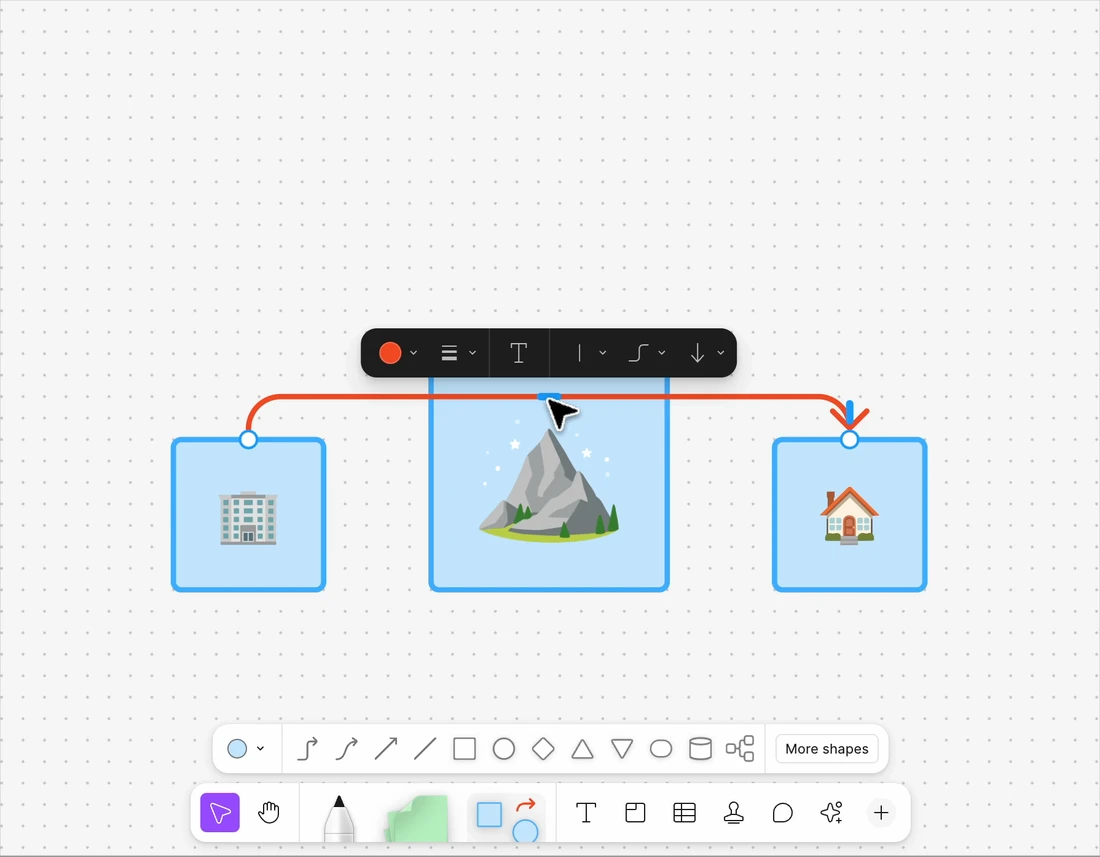This screenshot has width=1100, height=857.
Task: Open the Stamp tool
Action: (x=733, y=812)
